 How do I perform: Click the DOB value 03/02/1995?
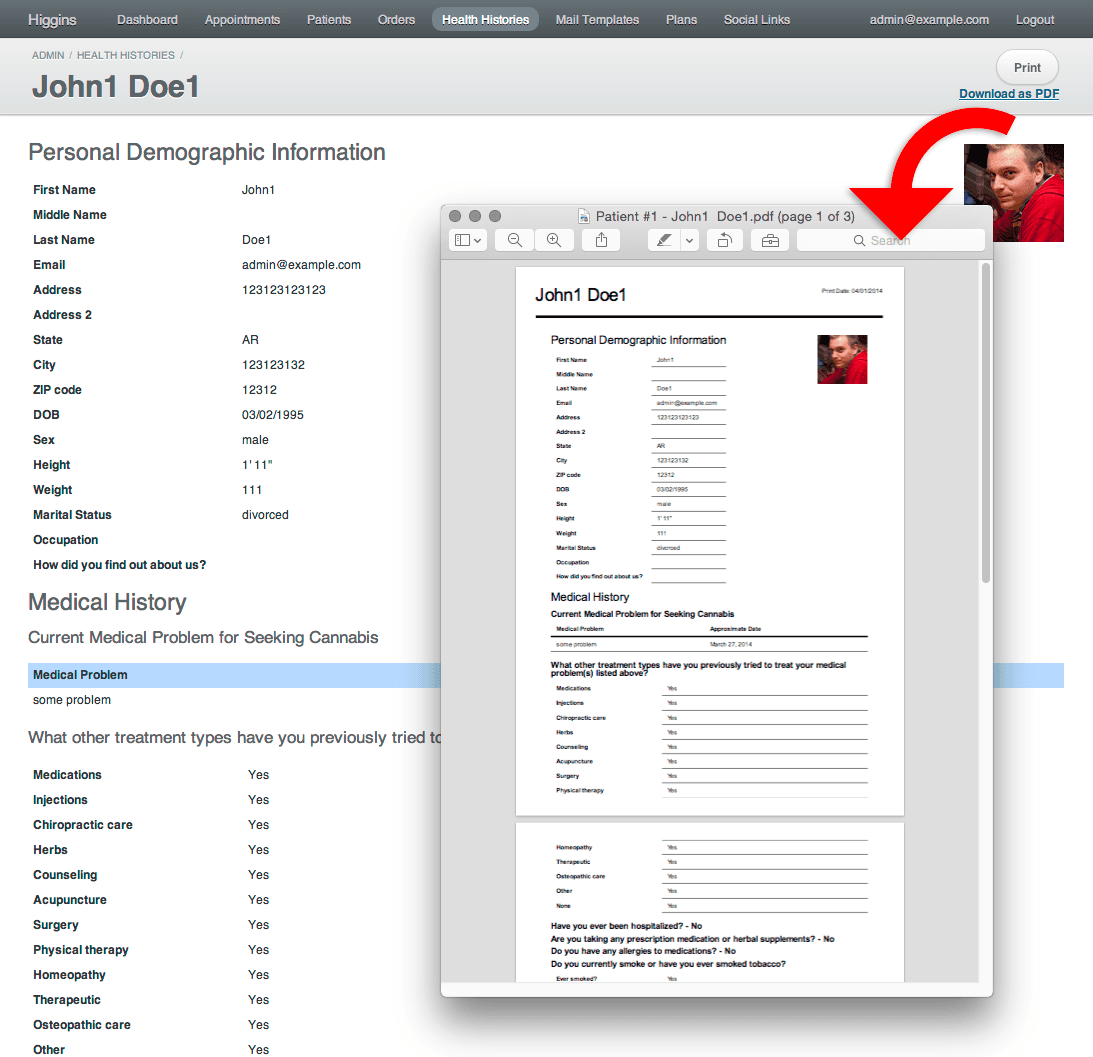[x=273, y=415]
